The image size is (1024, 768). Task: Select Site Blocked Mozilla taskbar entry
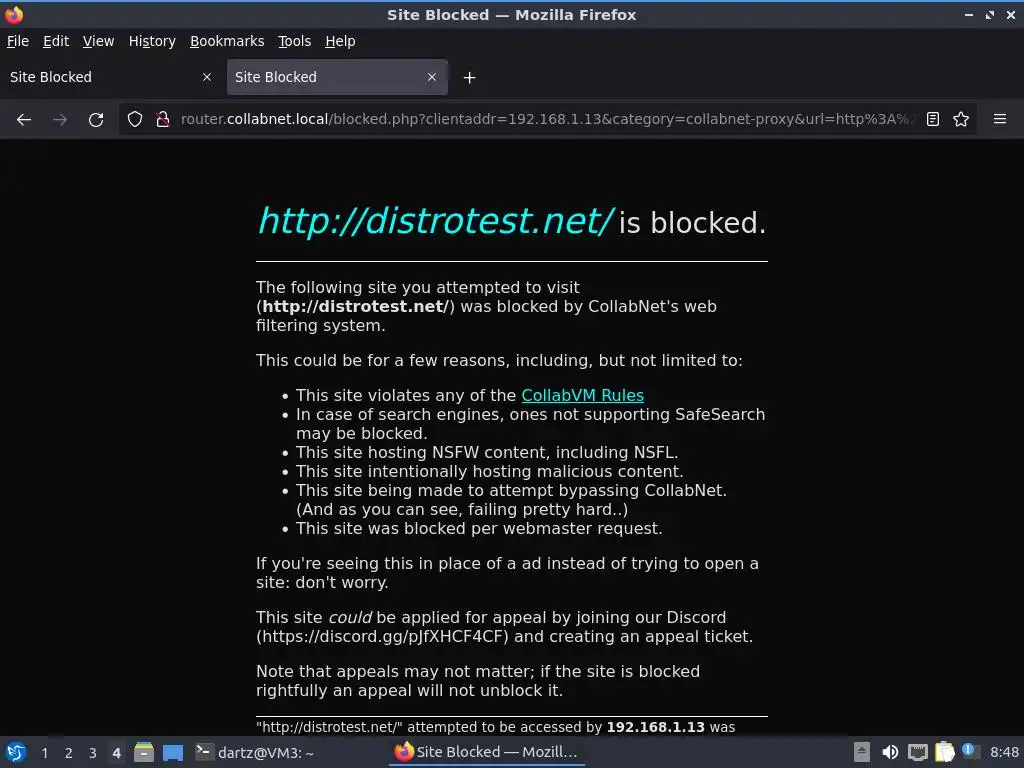pos(487,752)
